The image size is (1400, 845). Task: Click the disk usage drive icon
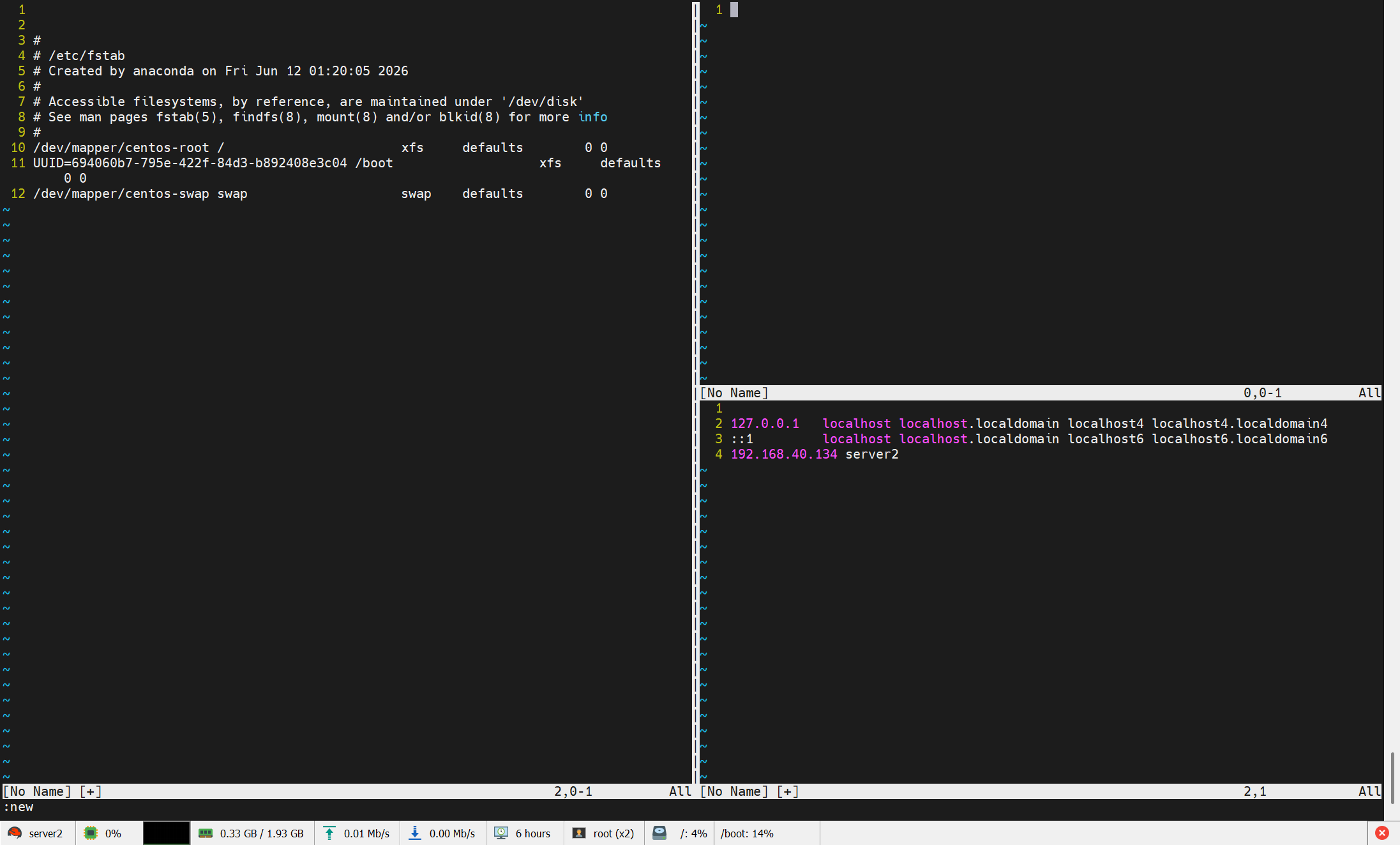pos(659,833)
